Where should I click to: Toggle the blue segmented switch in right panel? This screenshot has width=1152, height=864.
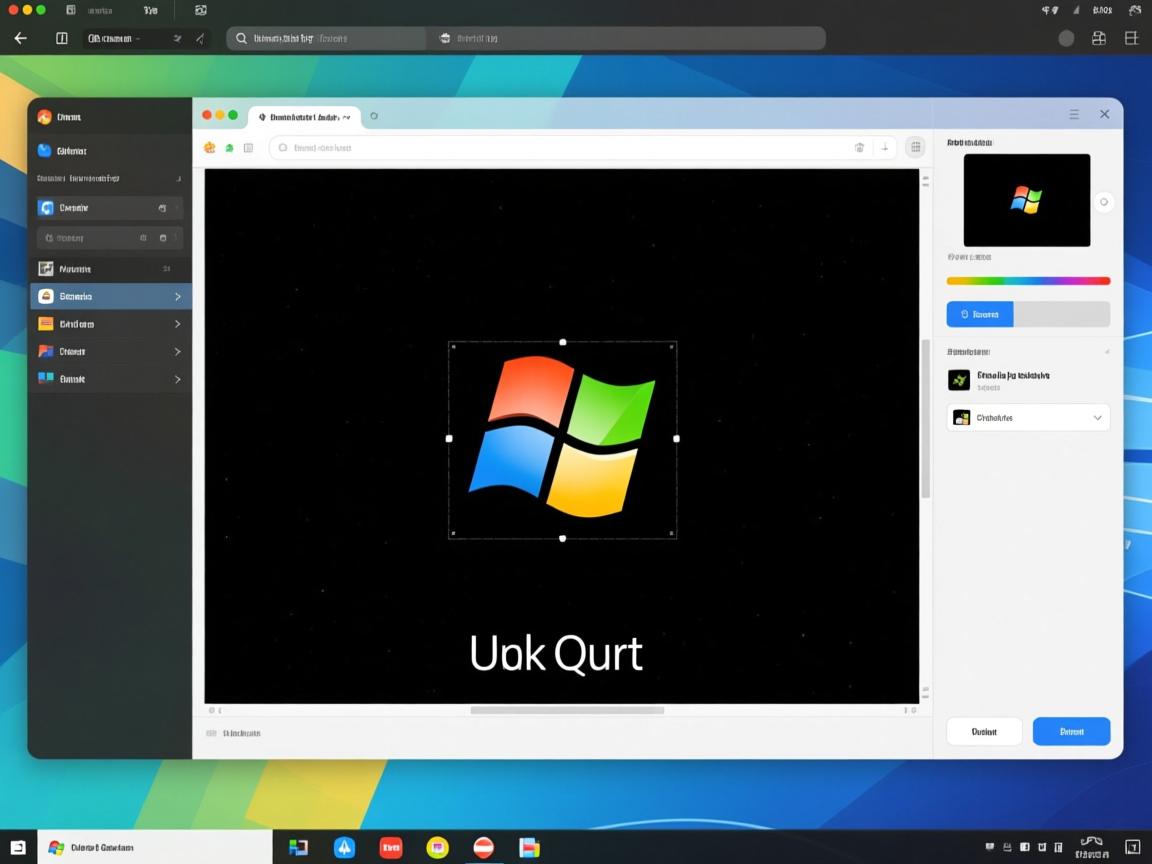pyautogui.click(x=980, y=314)
